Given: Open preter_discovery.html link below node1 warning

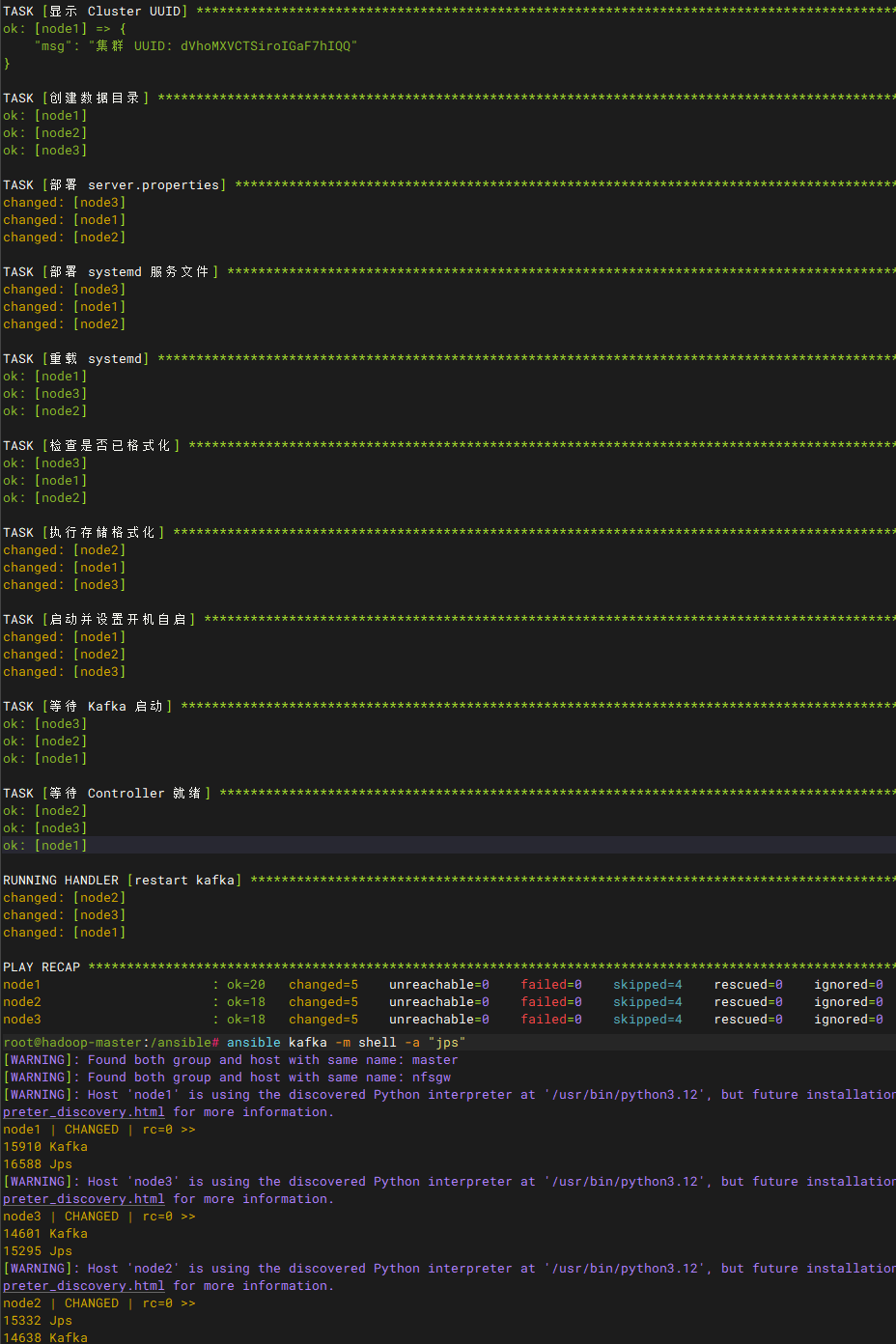Looking at the screenshot, I should [84, 1112].
